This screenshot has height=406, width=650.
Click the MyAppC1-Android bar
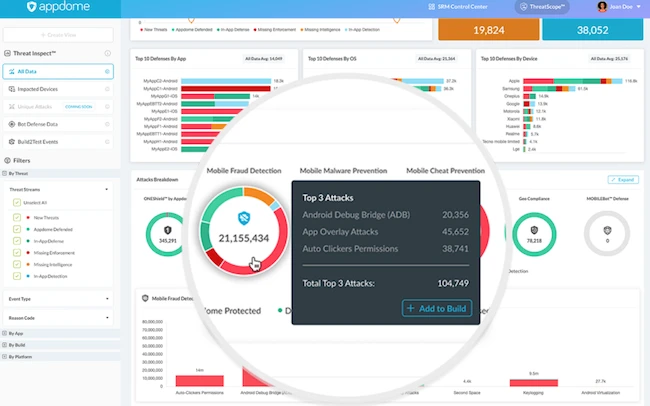pos(226,89)
